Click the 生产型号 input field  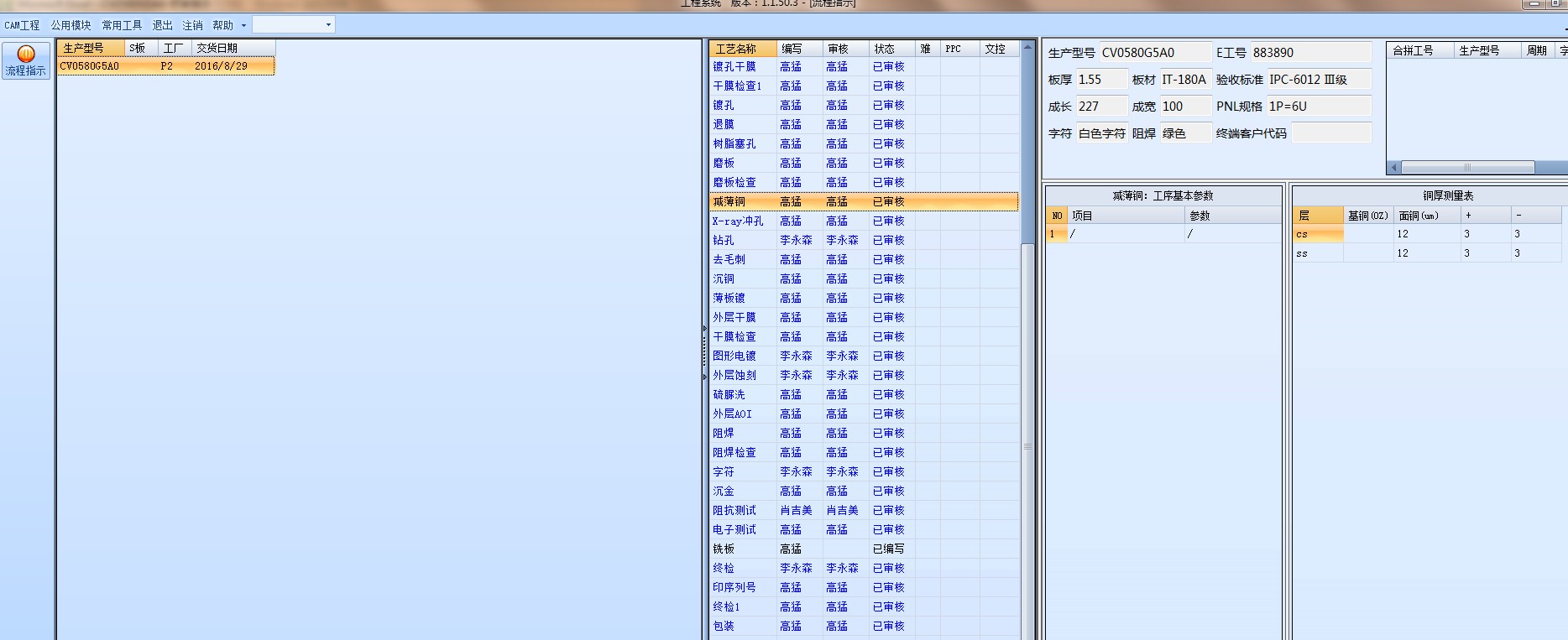(x=1155, y=52)
